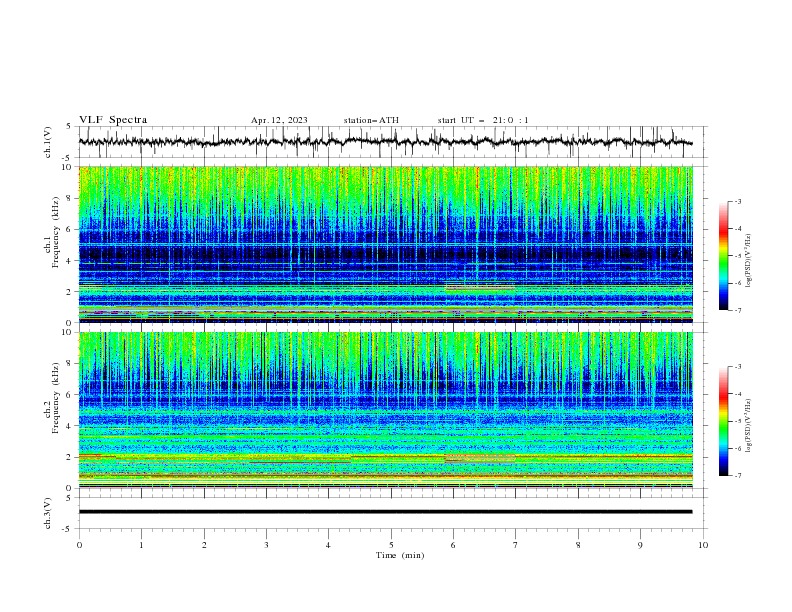Image resolution: width=792 pixels, height=612 pixels.
Task: Click the "ch.1(V)" waveform axis label
Action: point(48,142)
